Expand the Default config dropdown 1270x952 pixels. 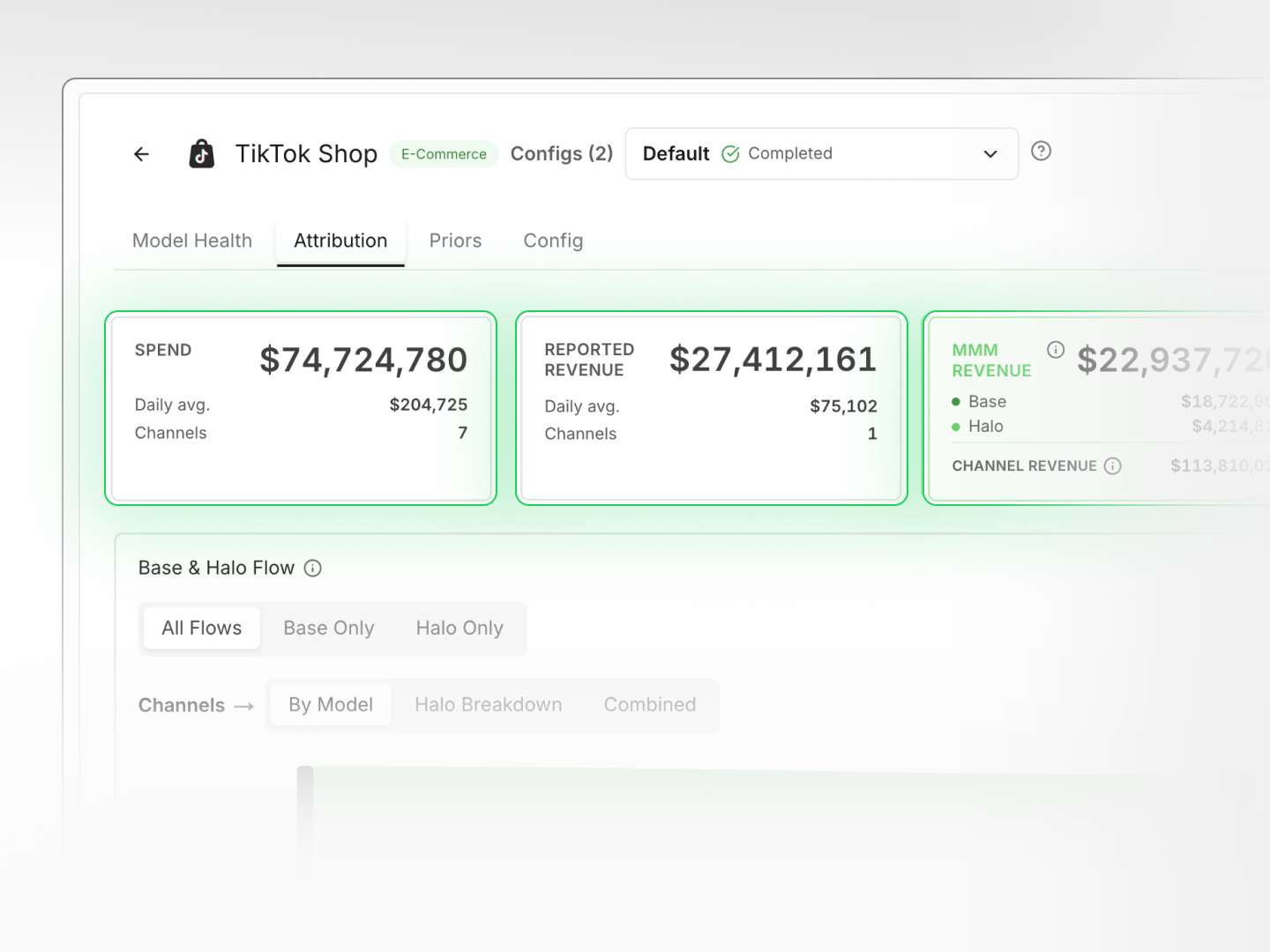822,154
